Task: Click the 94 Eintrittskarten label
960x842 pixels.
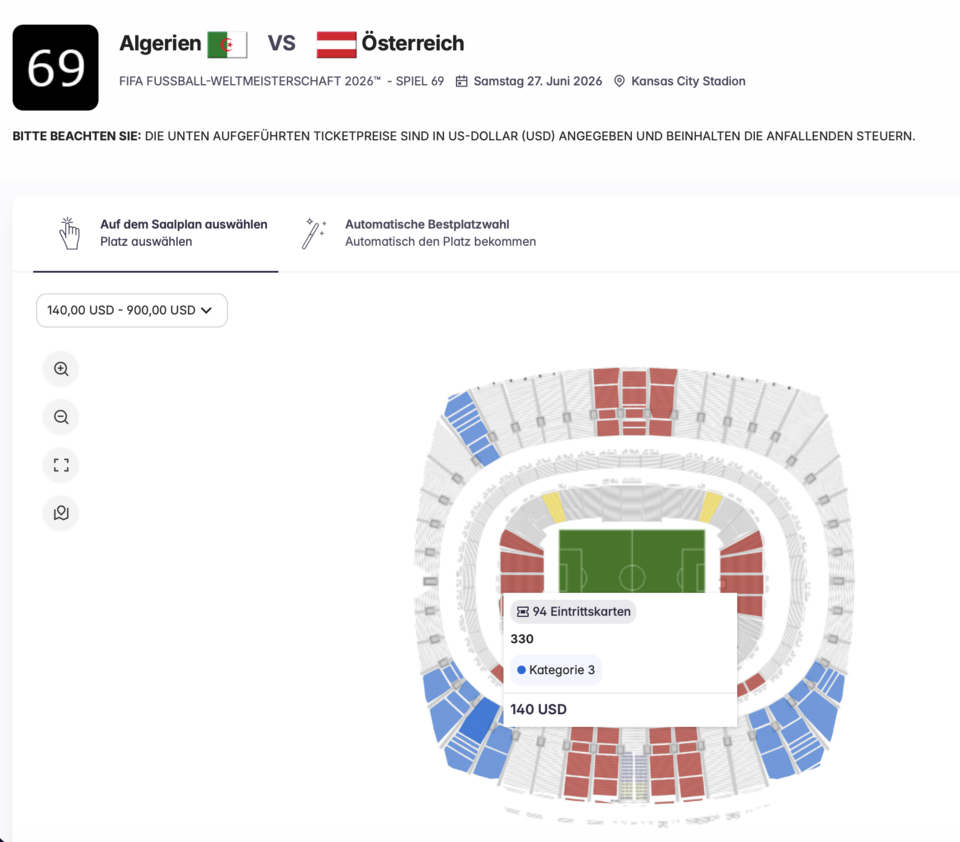Action: [571, 611]
